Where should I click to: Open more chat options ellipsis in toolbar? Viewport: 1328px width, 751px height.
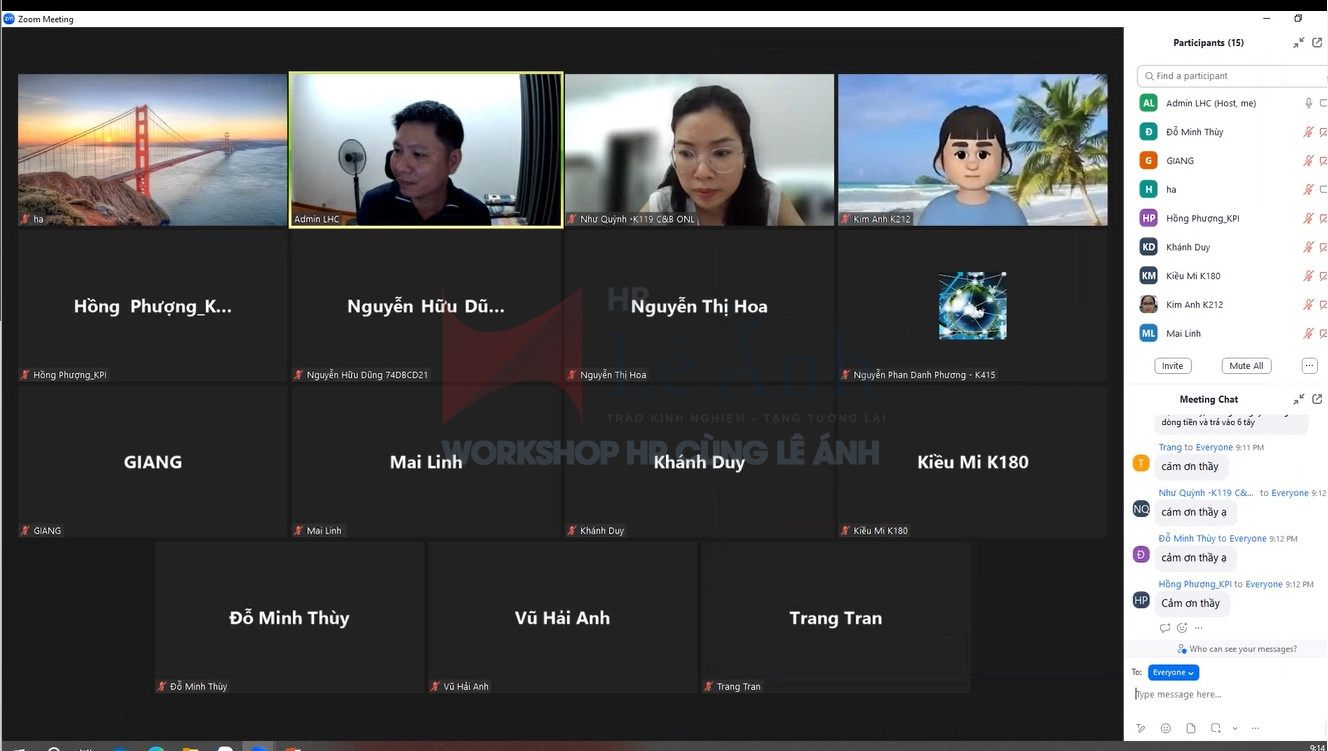[x=1255, y=728]
